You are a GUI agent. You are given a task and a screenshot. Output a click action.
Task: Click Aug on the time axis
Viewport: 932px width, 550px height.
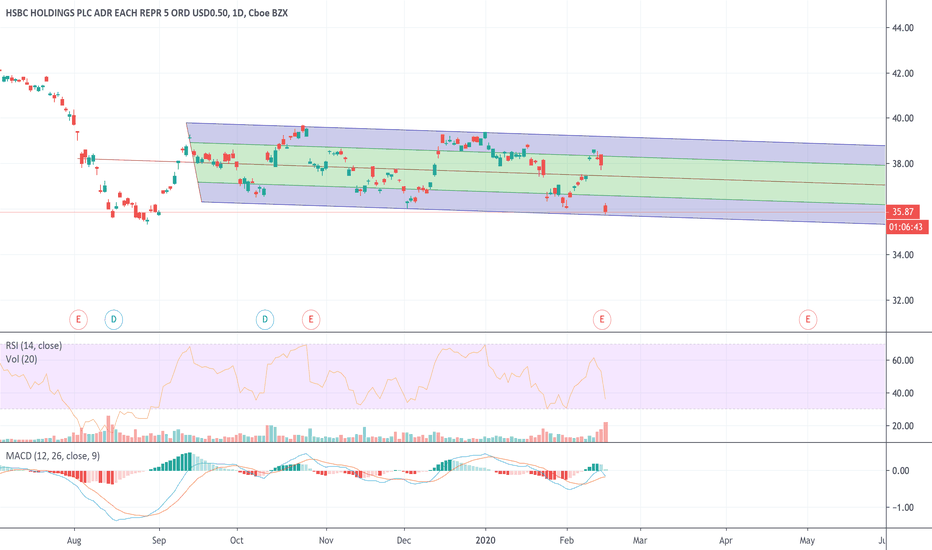click(x=74, y=540)
